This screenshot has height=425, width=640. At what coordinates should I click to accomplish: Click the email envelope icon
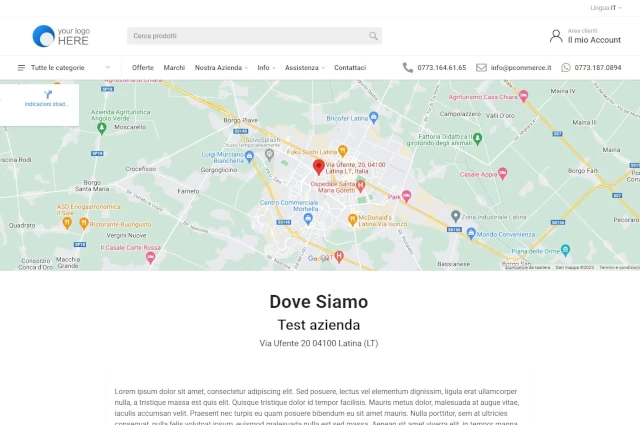[481, 67]
